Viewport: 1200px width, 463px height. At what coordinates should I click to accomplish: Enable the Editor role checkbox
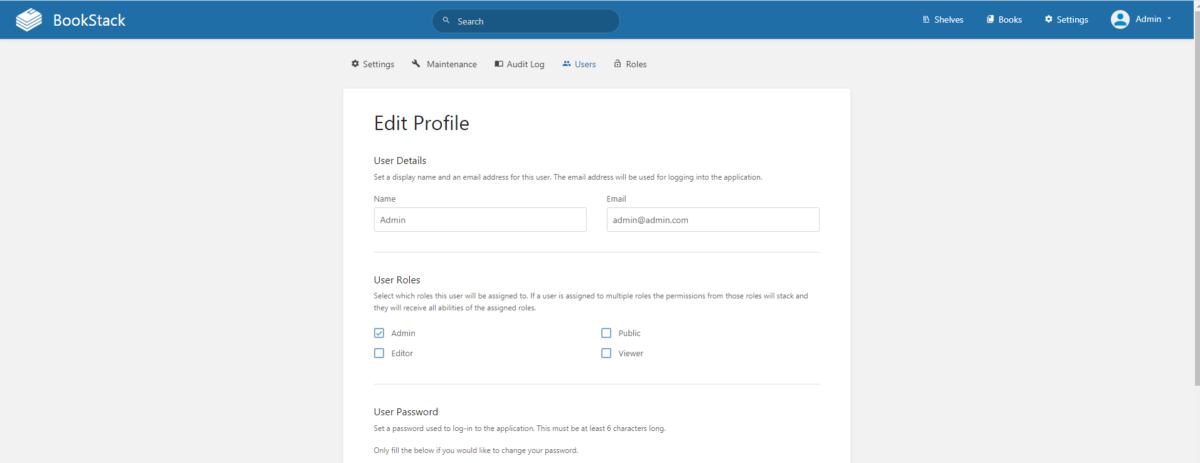tap(379, 353)
